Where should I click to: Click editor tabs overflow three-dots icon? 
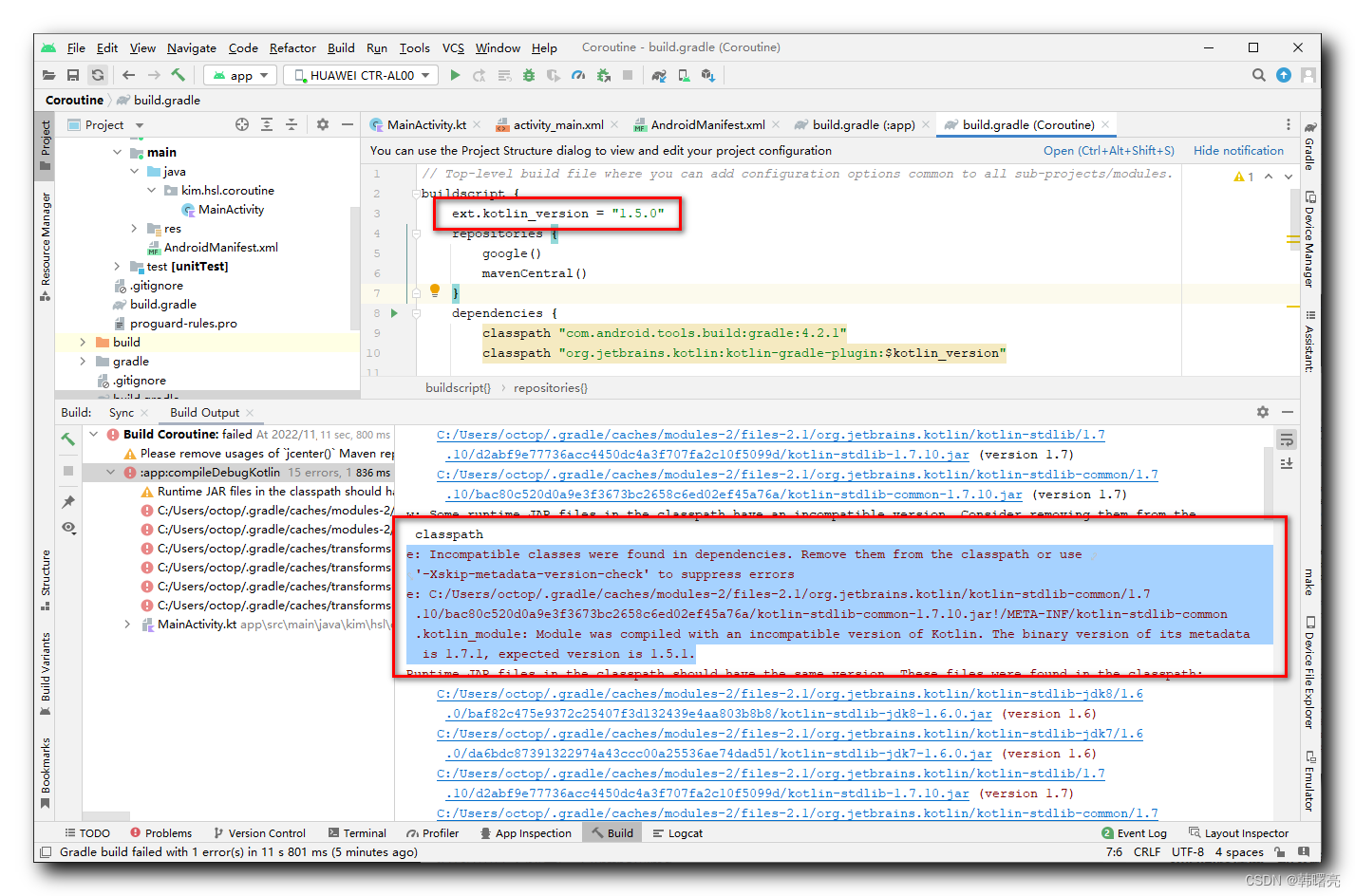[x=1289, y=124]
